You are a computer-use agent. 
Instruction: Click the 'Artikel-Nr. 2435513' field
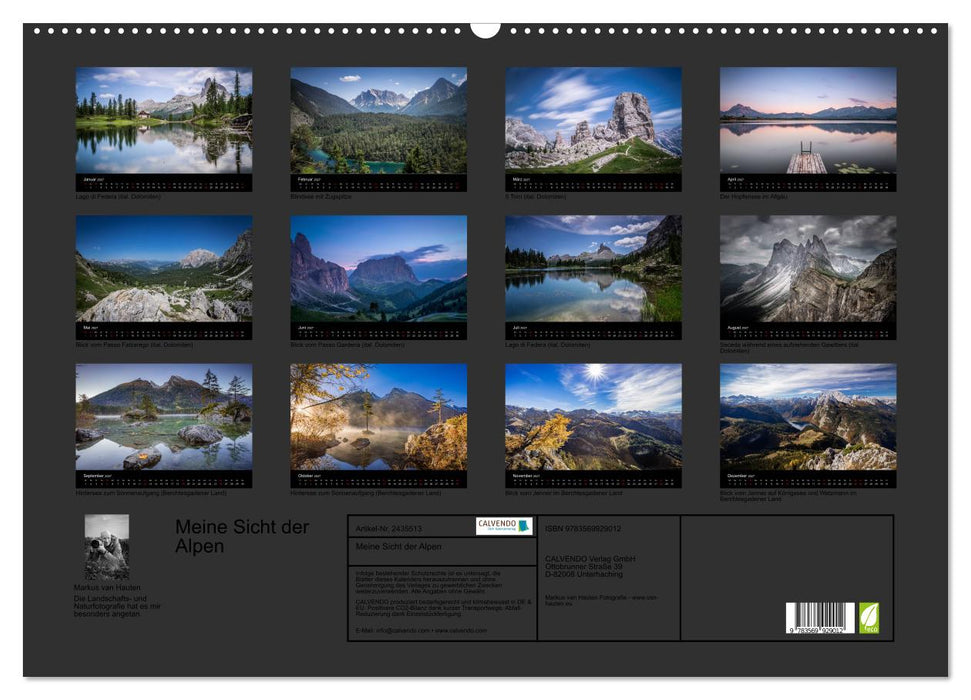pos(388,528)
